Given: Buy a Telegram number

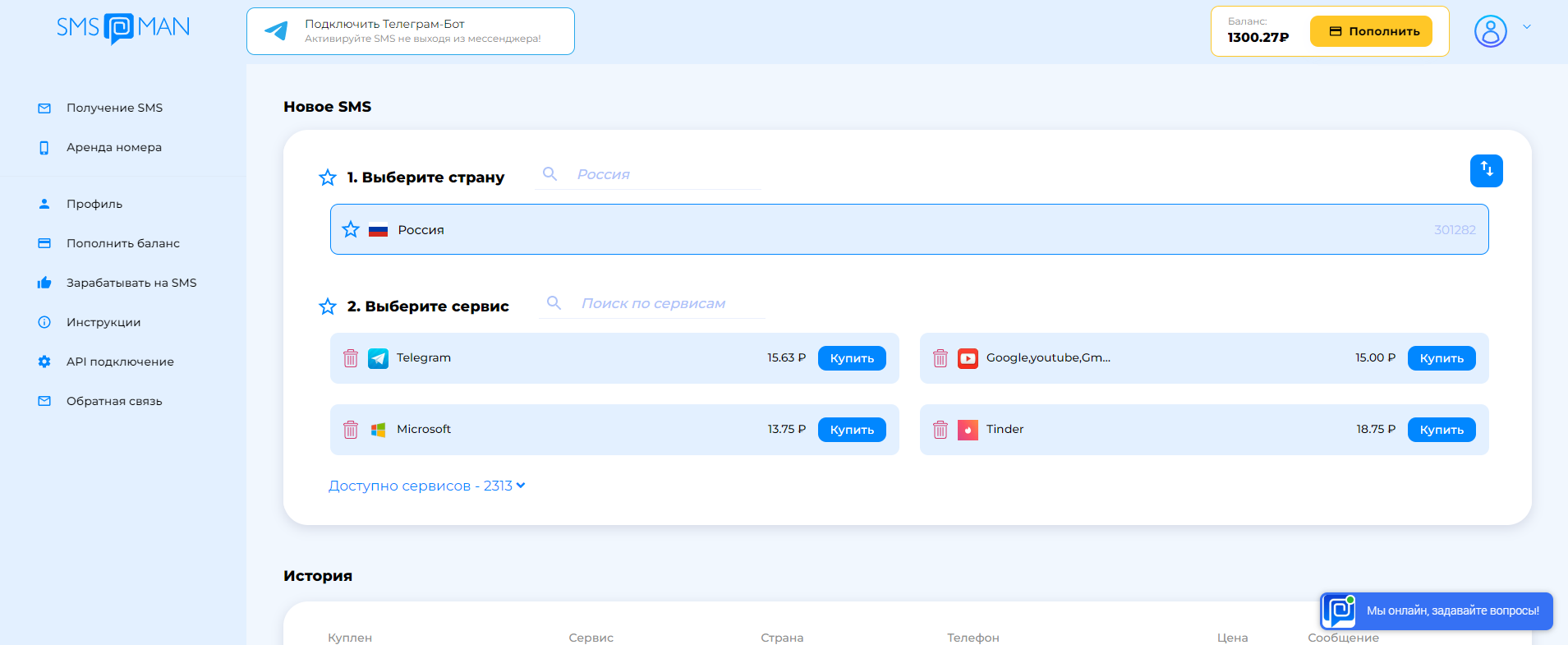Looking at the screenshot, I should (852, 358).
